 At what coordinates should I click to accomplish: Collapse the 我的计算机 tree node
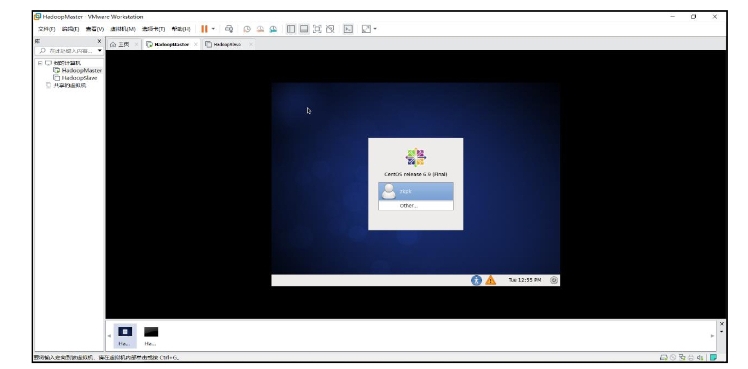click(x=40, y=63)
